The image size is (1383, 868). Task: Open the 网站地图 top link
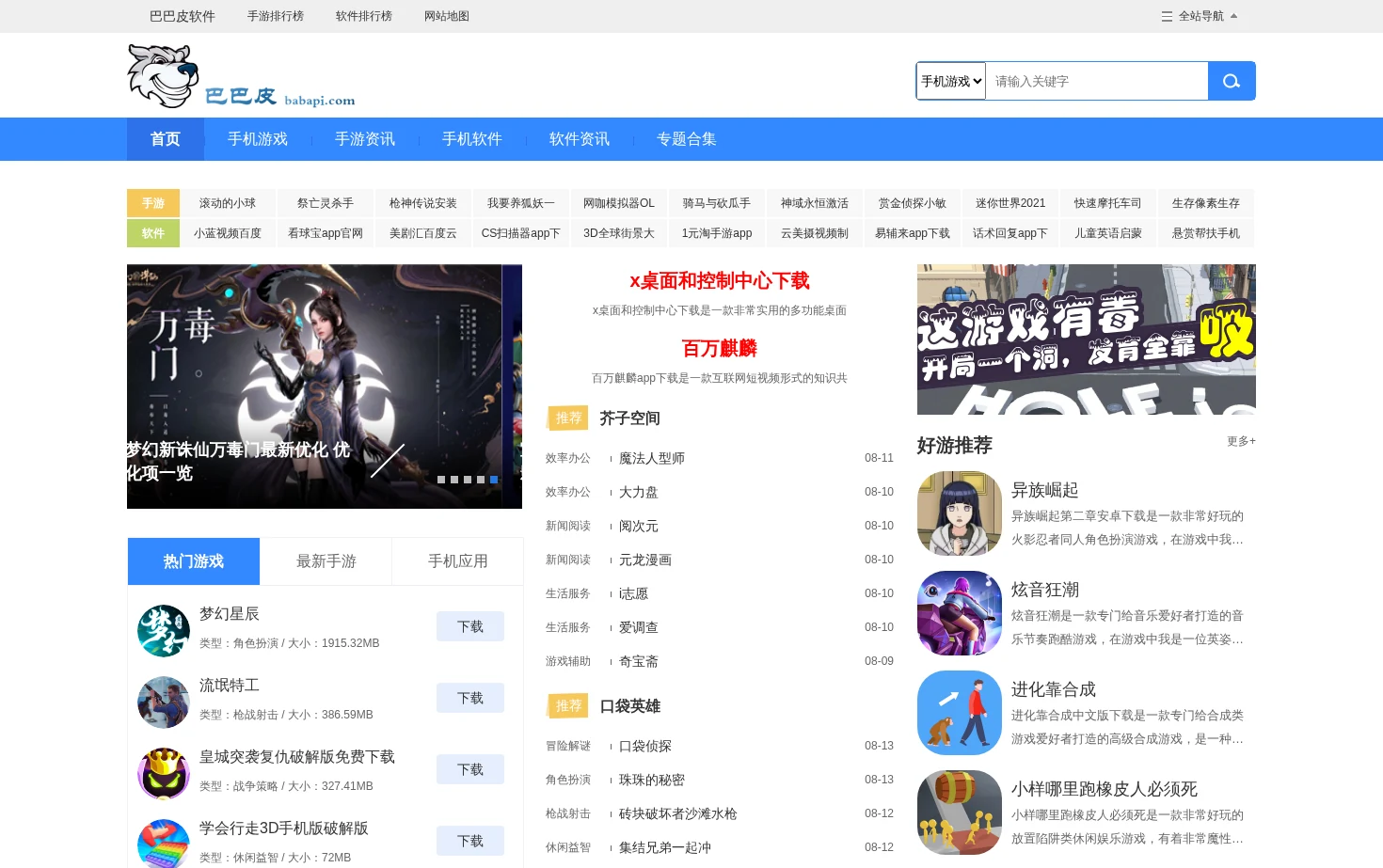click(x=447, y=16)
